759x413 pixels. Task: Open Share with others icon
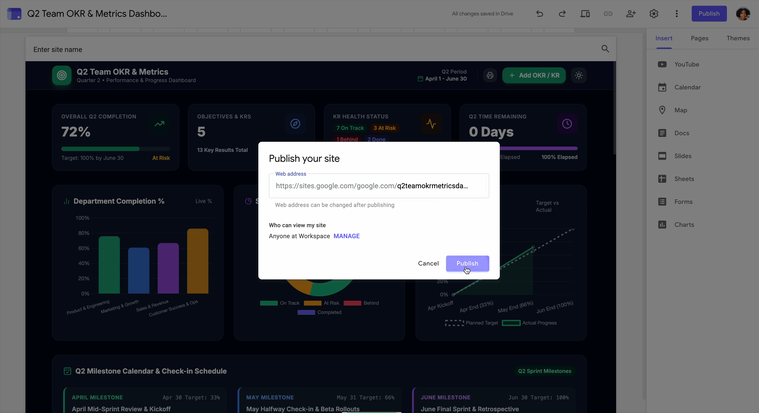coord(631,14)
